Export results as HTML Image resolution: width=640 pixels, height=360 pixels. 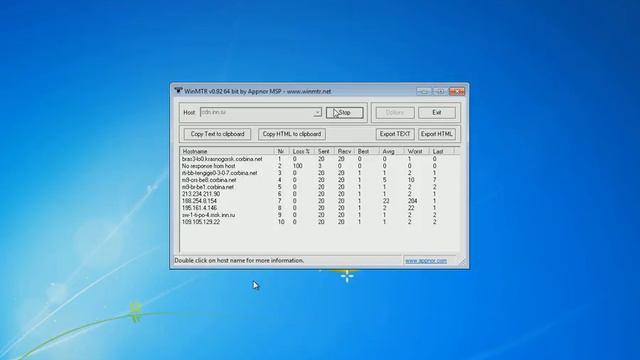(437, 134)
